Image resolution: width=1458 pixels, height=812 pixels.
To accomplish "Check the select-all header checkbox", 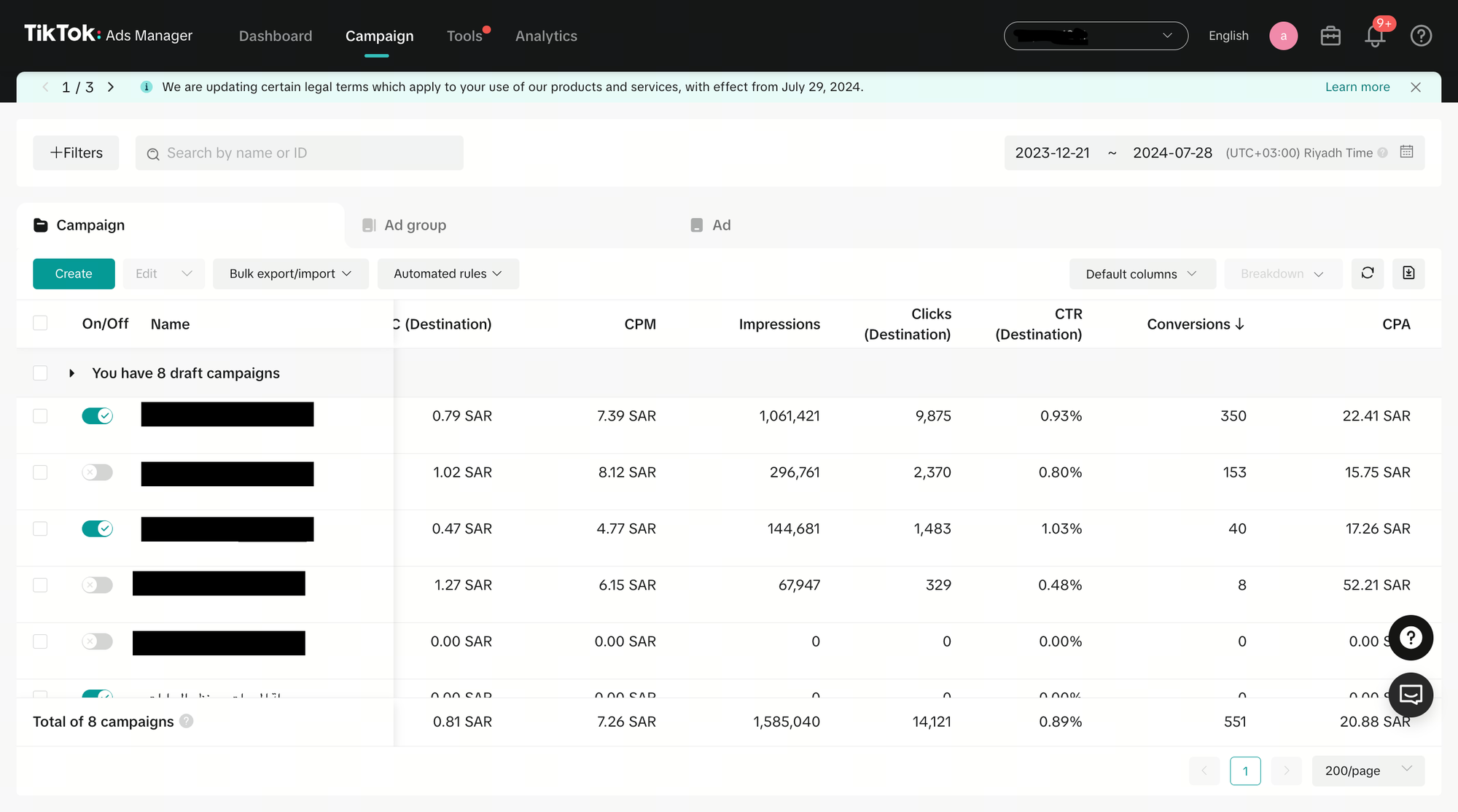I will tap(40, 323).
